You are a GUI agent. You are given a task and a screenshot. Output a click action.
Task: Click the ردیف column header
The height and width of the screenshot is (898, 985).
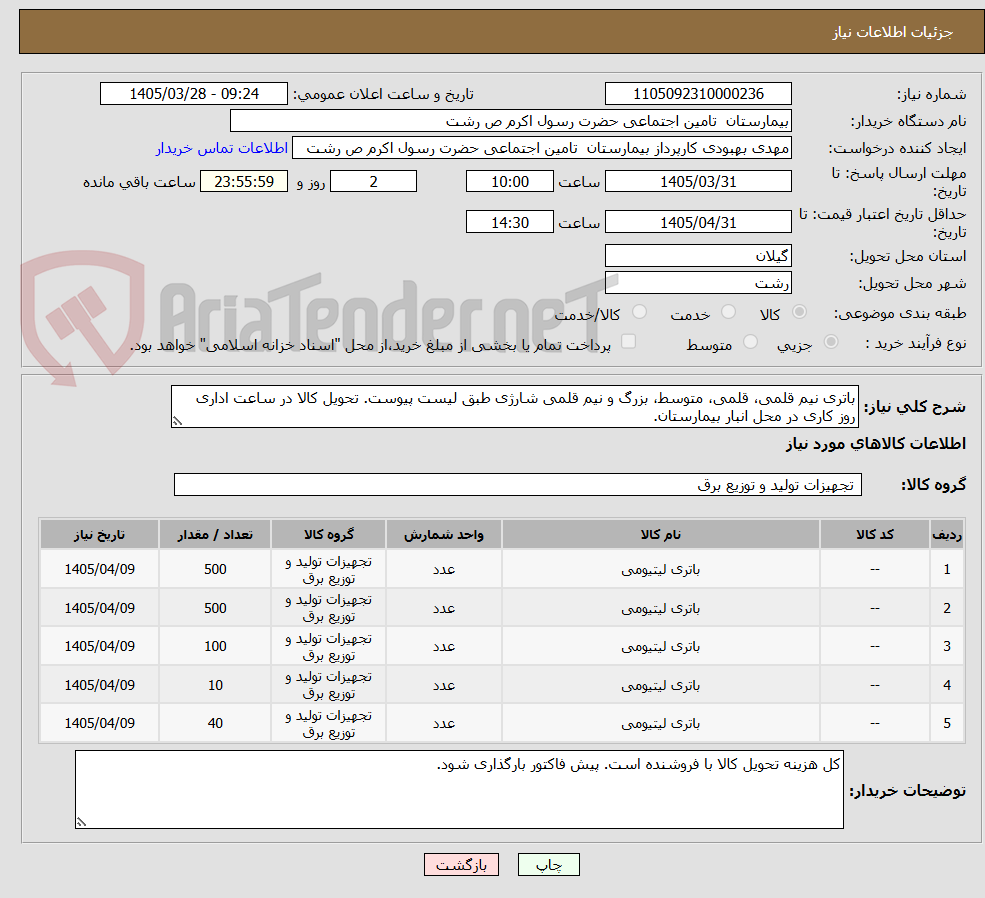947,535
